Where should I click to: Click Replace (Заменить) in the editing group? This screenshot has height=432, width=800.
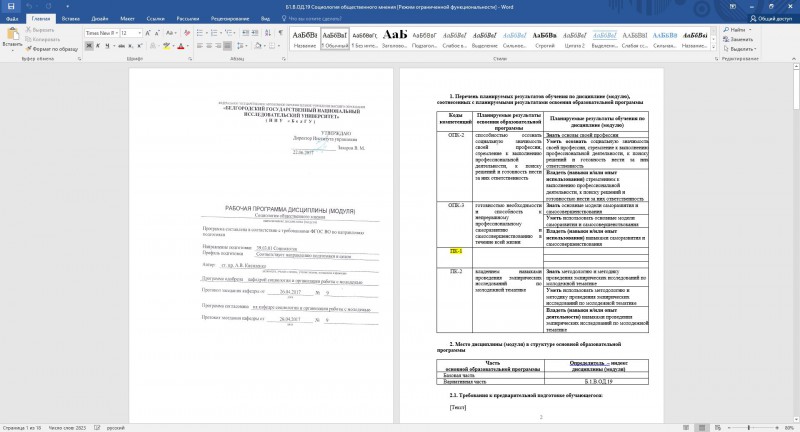pos(738,39)
